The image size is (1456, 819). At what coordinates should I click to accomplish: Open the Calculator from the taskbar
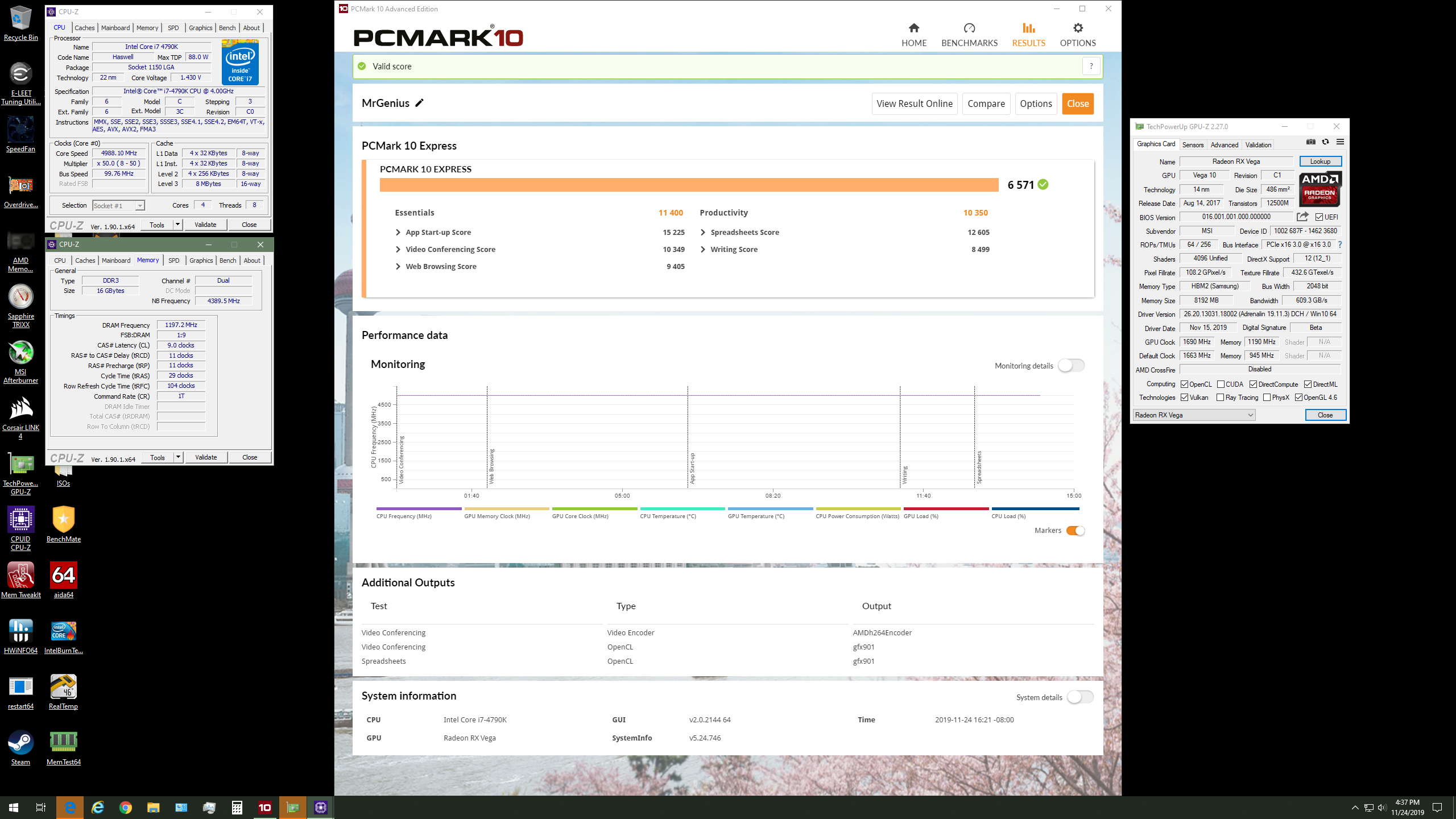tap(237, 807)
